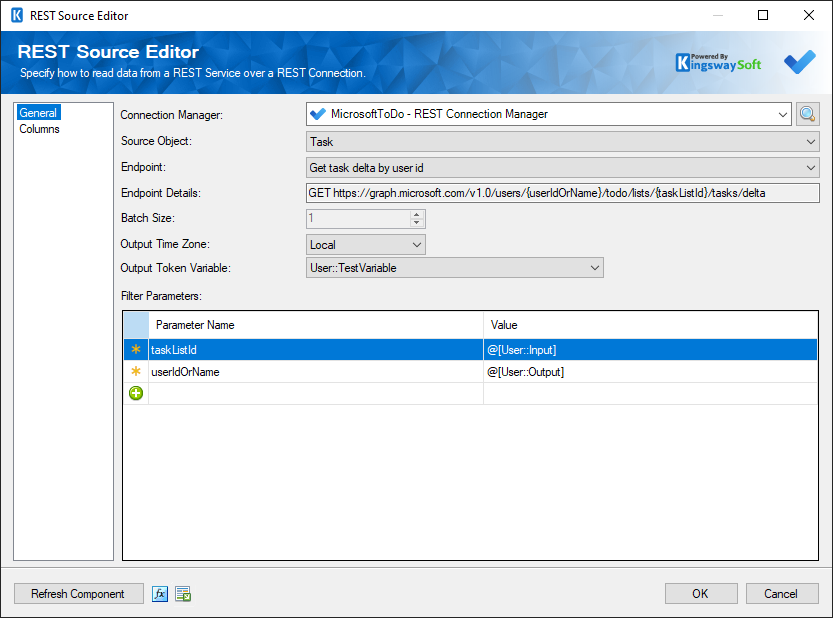Viewport: 833px width, 618px height.
Task: Close the REST Source Editor window
Action: tap(809, 15)
